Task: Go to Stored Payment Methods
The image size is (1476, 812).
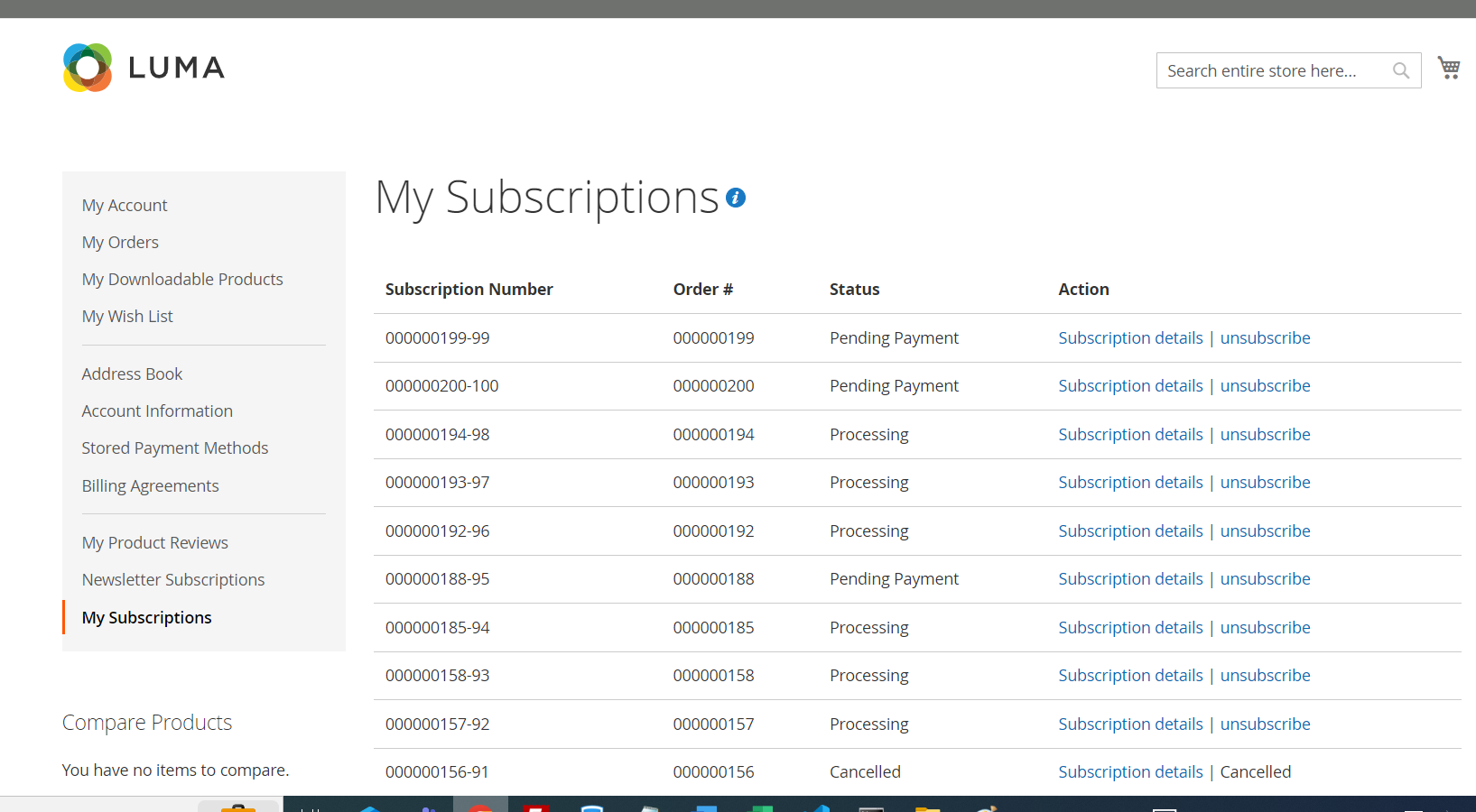Action: pos(175,448)
